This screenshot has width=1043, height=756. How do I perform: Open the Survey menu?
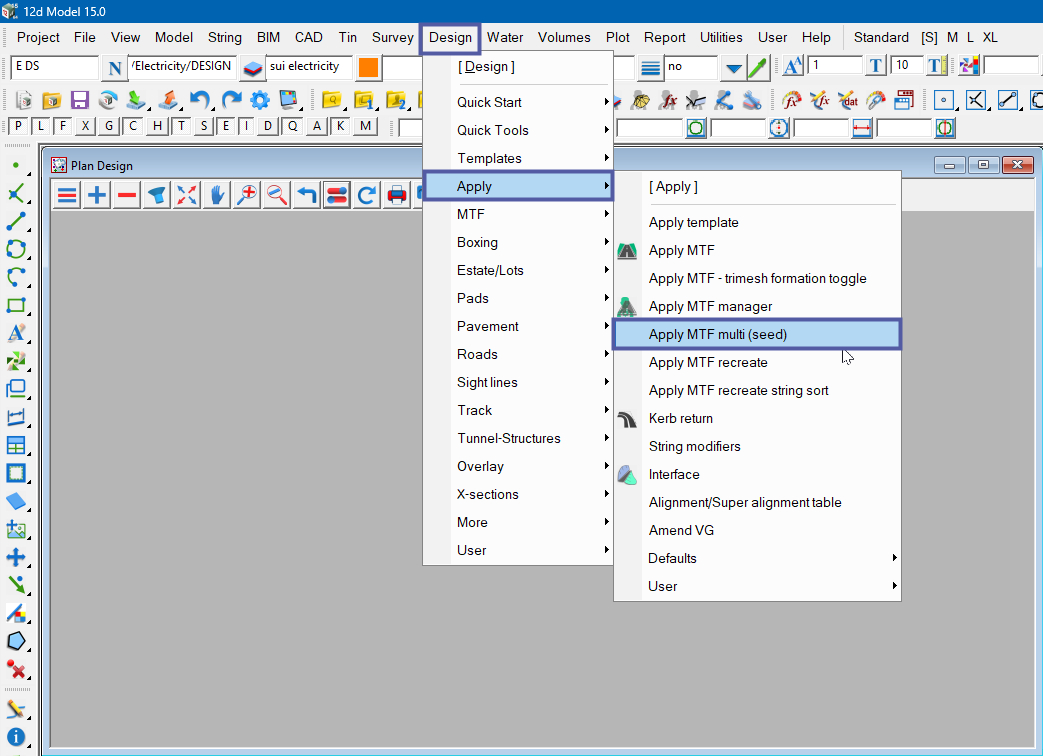coord(392,37)
